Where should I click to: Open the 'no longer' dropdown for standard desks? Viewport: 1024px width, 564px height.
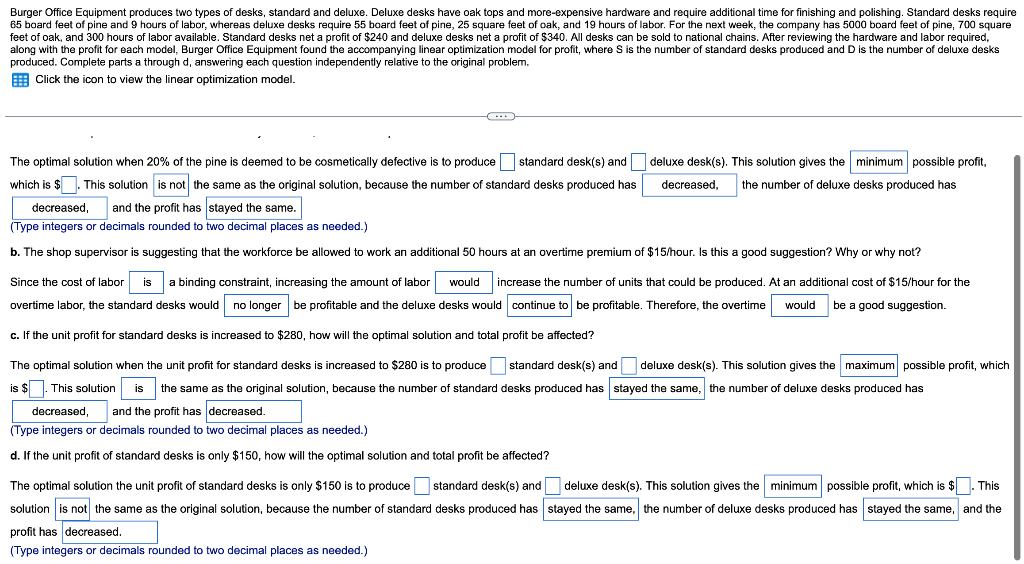257,306
